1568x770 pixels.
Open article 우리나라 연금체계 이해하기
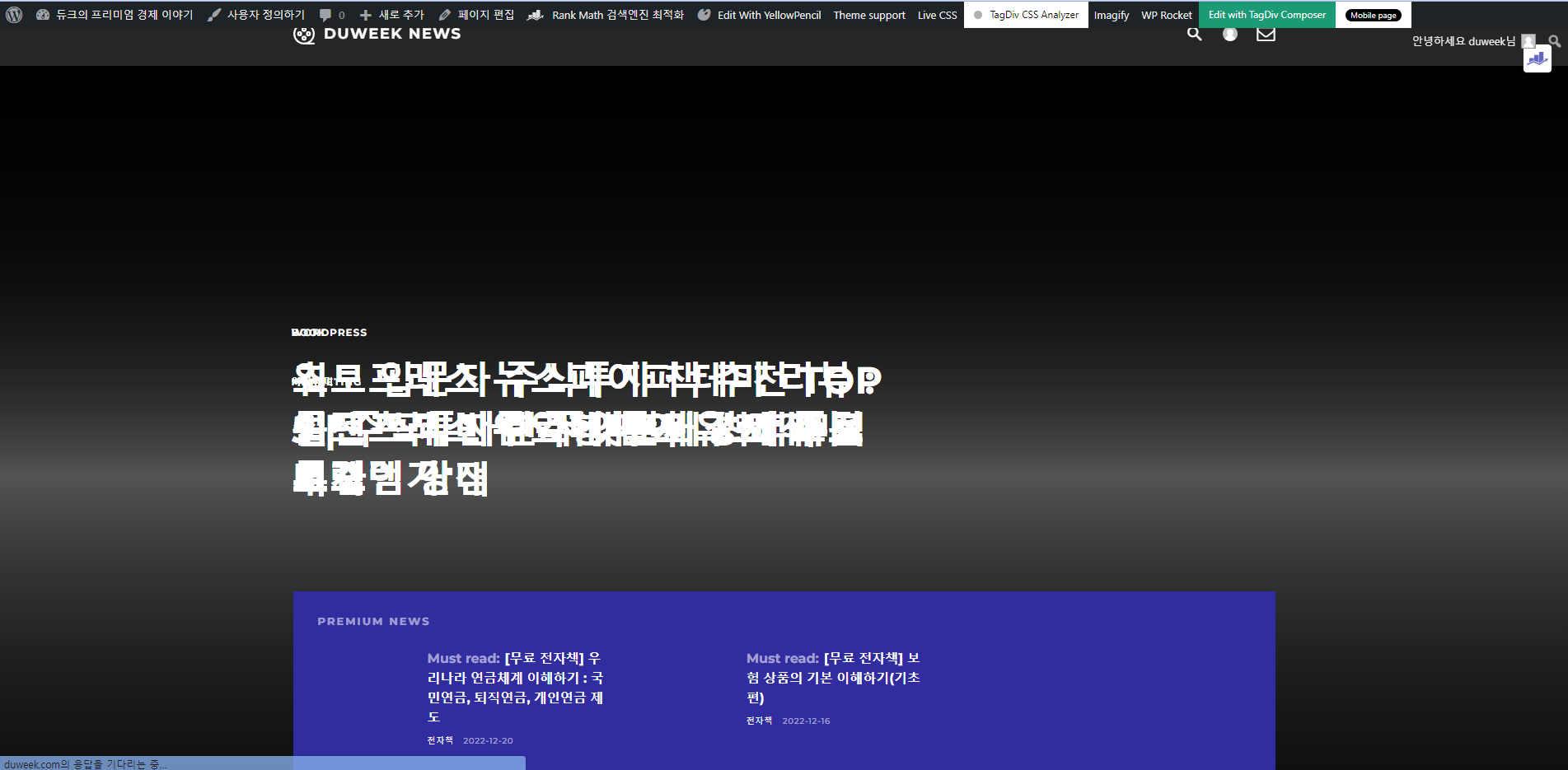pos(516,688)
